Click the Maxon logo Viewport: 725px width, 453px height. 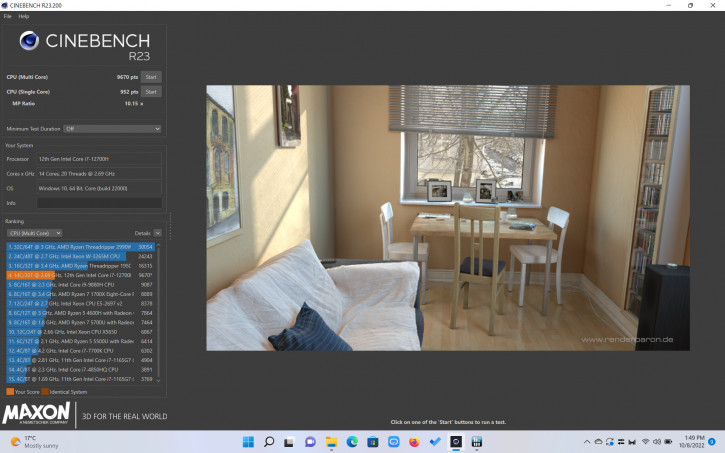tap(36, 413)
